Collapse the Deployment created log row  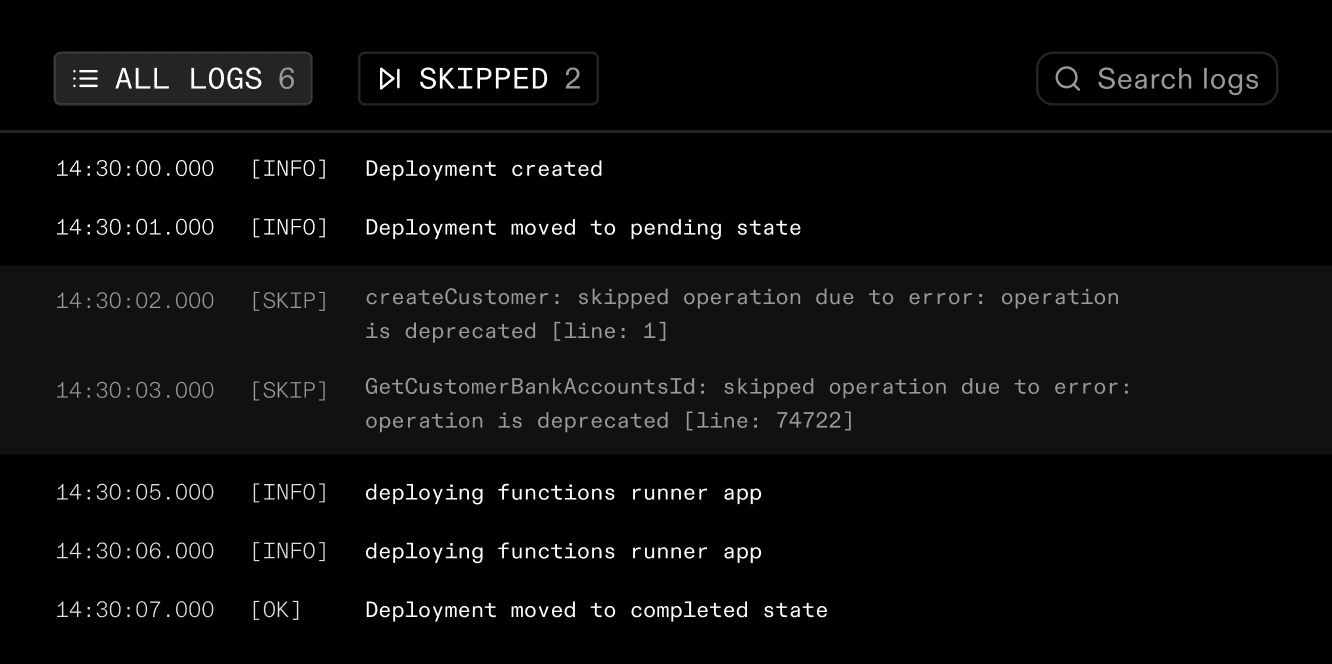click(x=484, y=168)
